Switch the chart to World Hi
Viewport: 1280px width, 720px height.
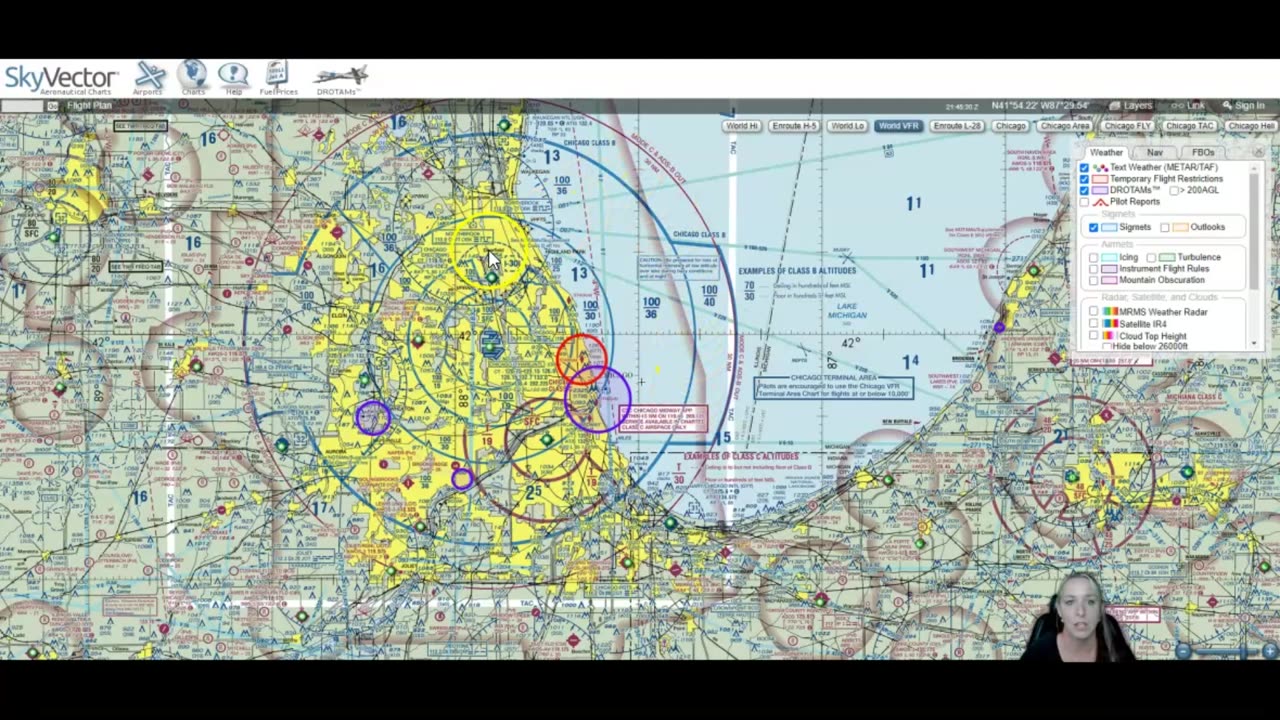742,126
